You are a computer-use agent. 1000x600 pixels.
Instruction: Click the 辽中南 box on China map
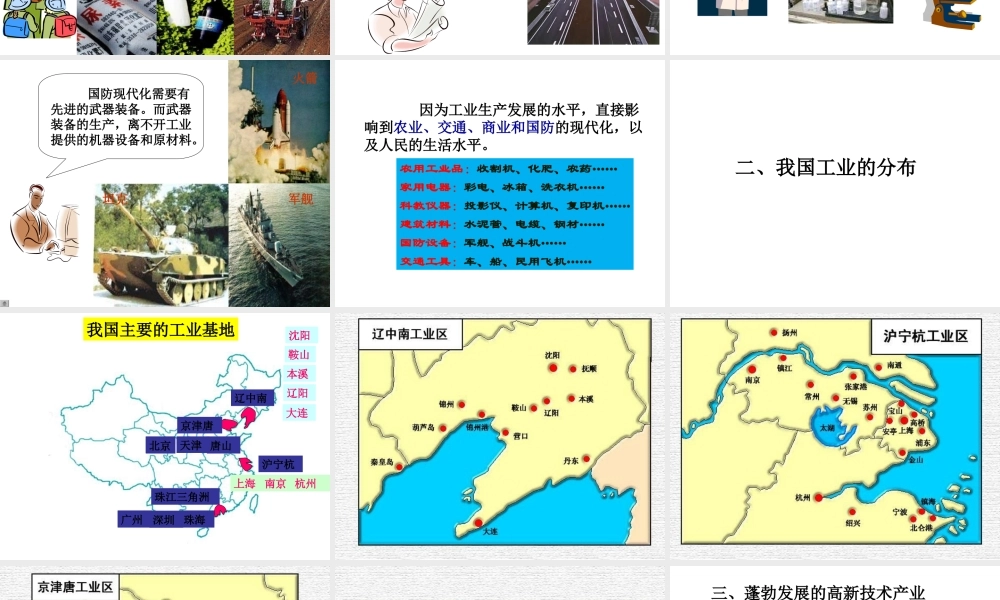(x=253, y=398)
